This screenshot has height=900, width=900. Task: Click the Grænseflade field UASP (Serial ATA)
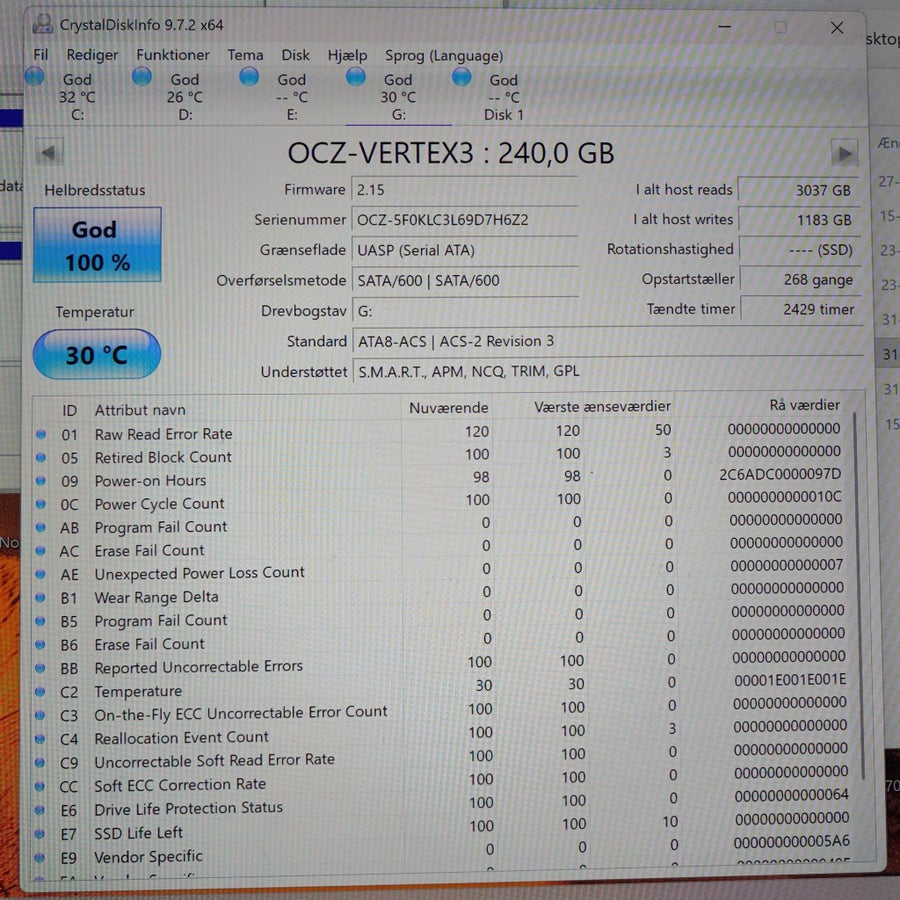point(464,250)
